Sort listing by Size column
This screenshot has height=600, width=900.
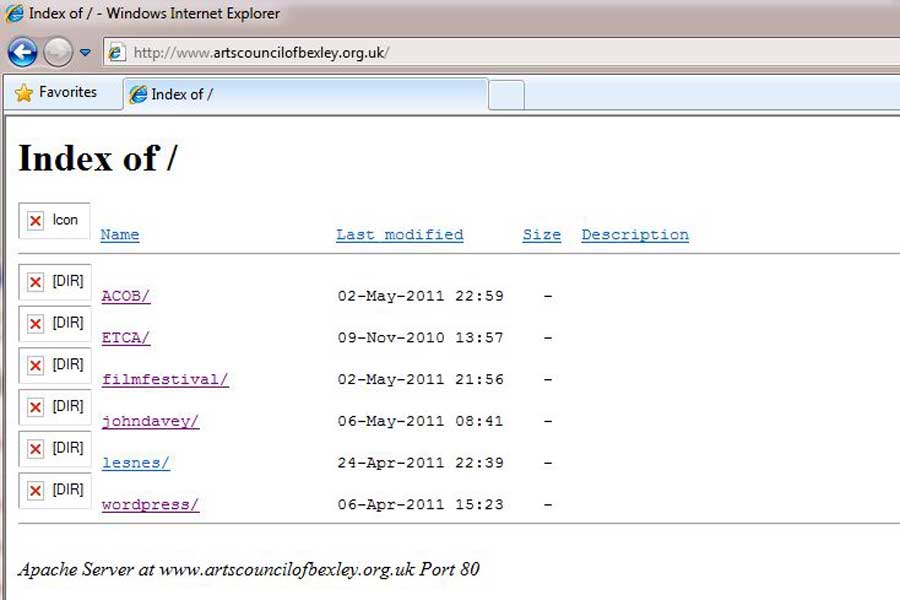pyautogui.click(x=541, y=235)
